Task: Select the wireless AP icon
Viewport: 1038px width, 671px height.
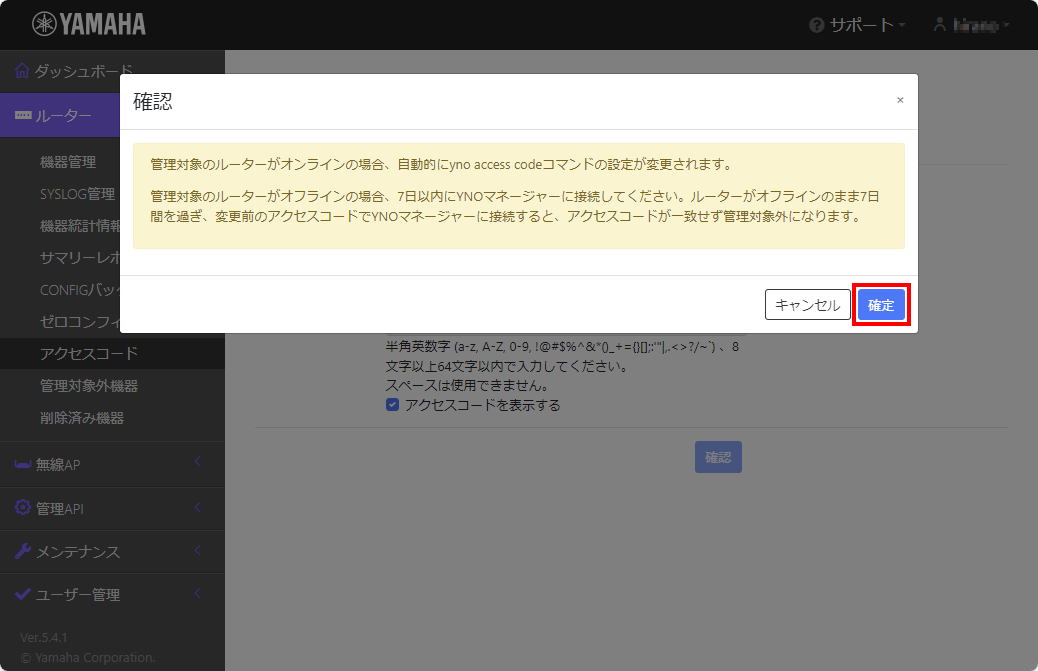Action: (x=21, y=465)
